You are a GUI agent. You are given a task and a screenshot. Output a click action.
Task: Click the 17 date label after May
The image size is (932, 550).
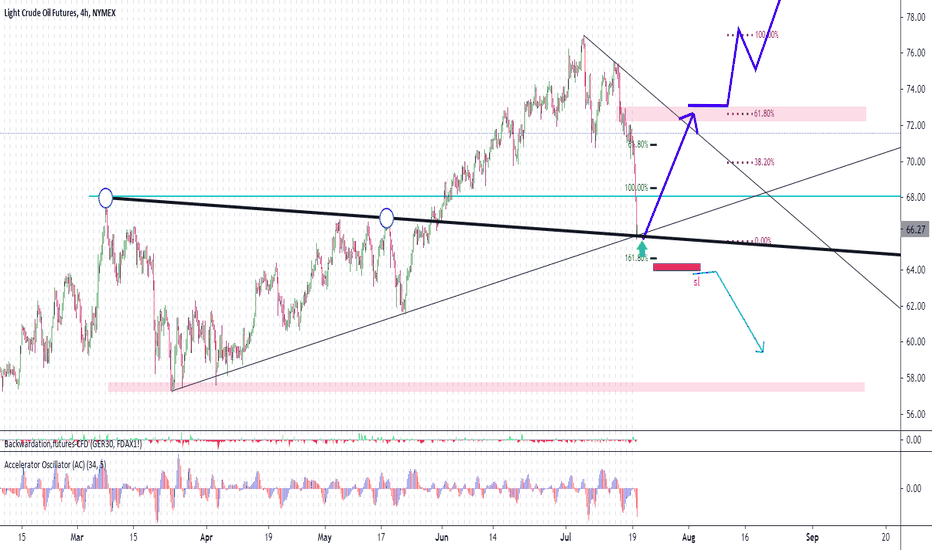point(381,538)
